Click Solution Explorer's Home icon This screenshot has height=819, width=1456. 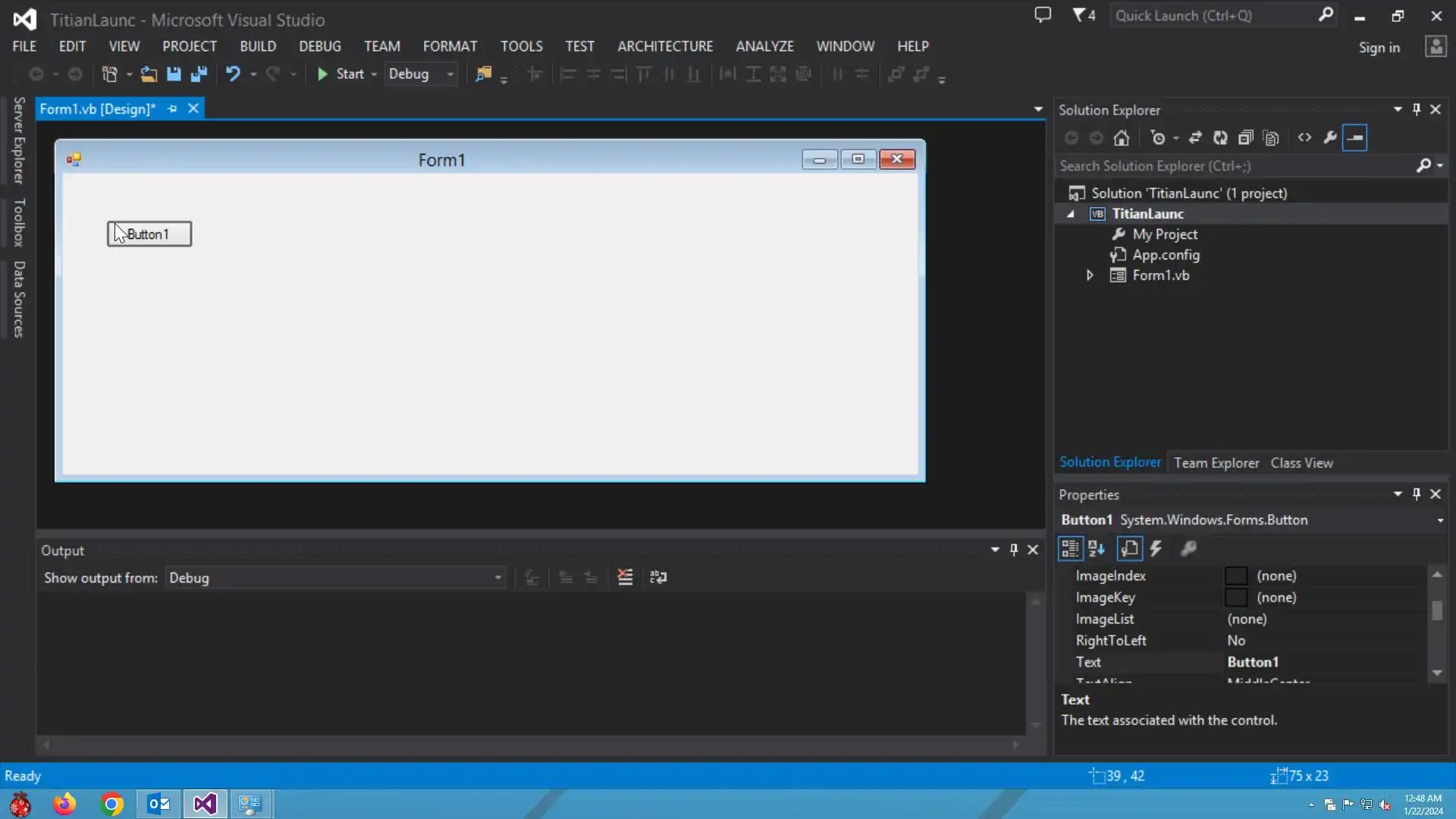tap(1122, 138)
